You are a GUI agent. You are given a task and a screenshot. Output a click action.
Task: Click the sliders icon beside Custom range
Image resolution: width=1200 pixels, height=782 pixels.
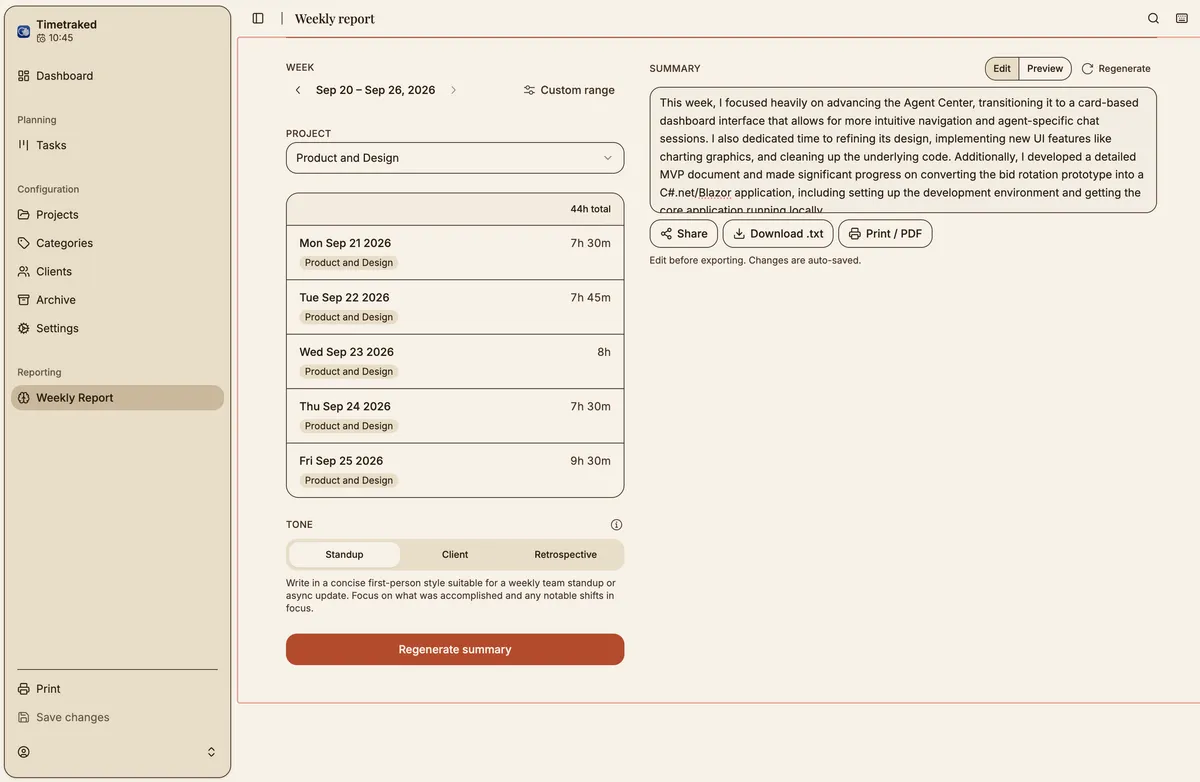(529, 90)
